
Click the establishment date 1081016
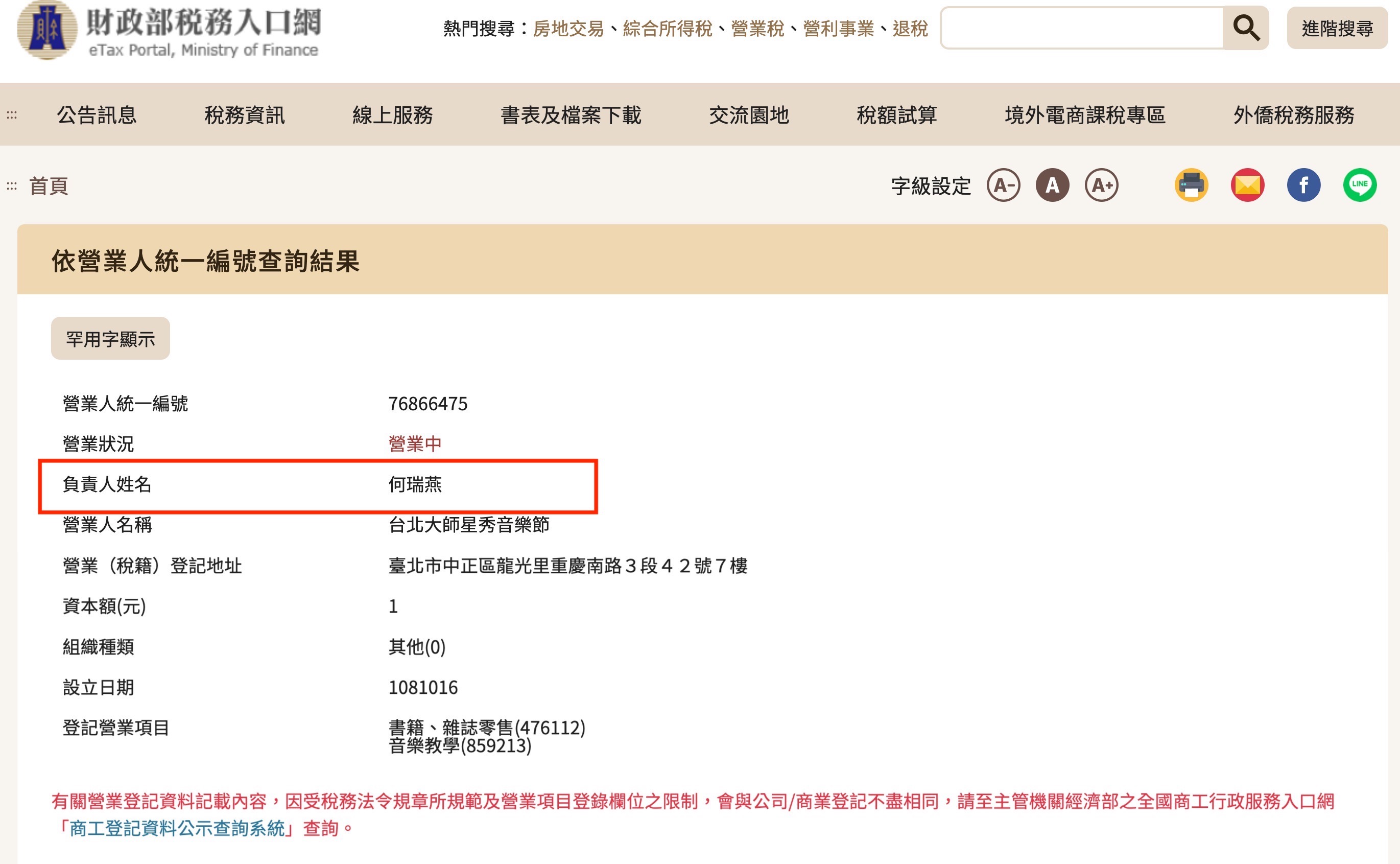[423, 687]
